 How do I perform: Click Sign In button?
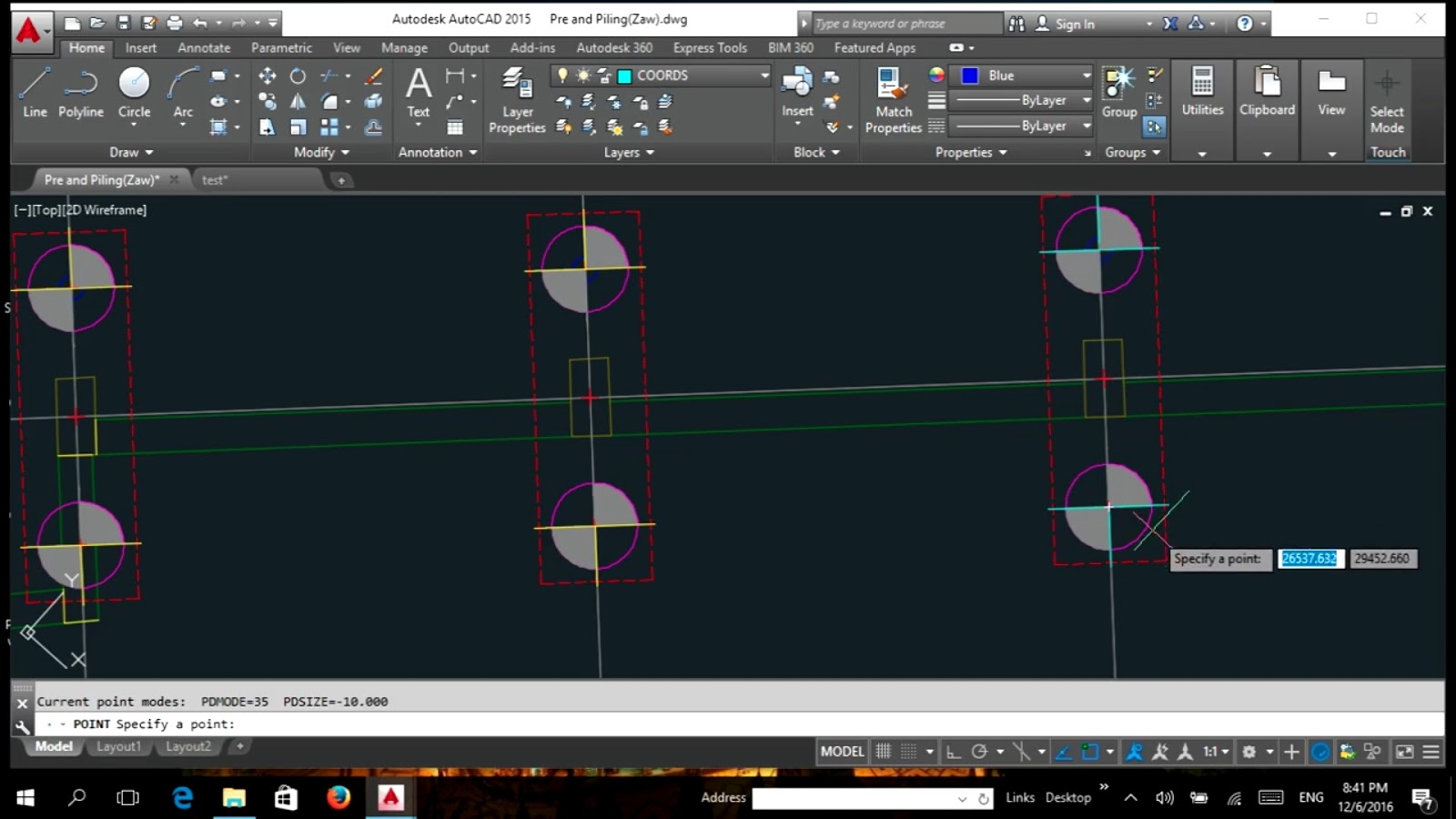(1065, 24)
